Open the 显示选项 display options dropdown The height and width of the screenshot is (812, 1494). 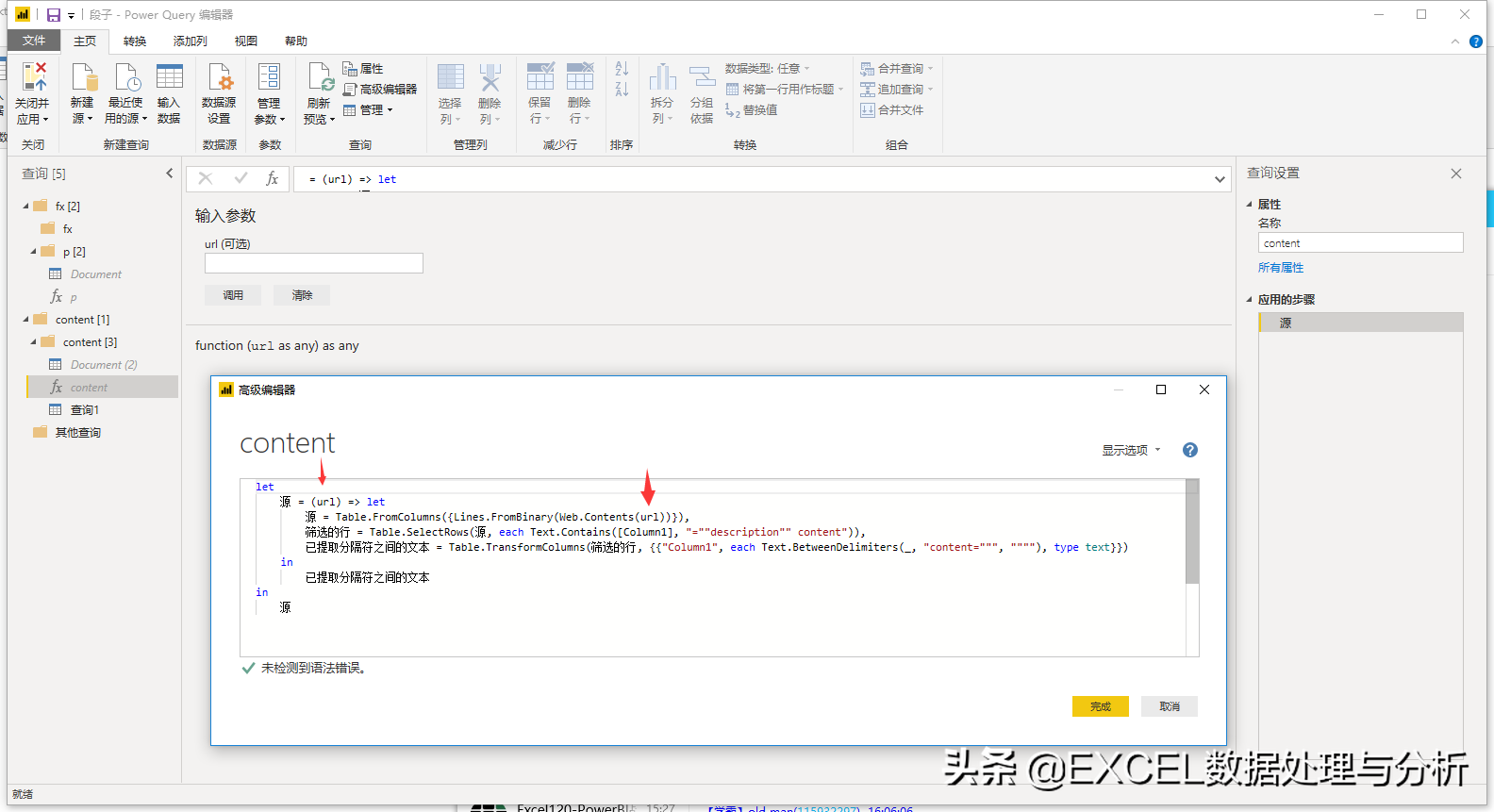click(1131, 451)
